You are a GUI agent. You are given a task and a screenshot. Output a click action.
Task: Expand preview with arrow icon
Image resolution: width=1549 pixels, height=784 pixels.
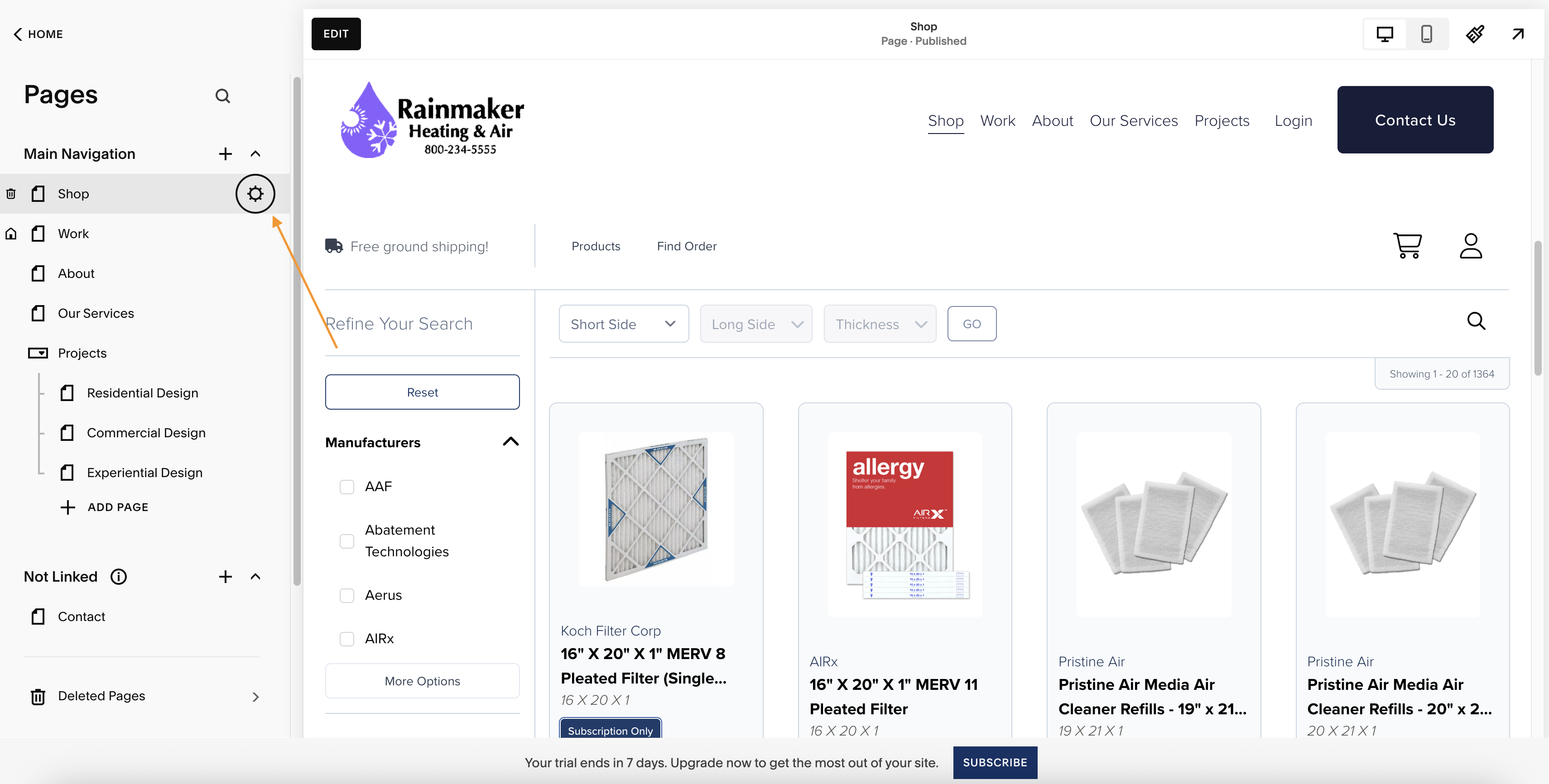pos(1518,33)
